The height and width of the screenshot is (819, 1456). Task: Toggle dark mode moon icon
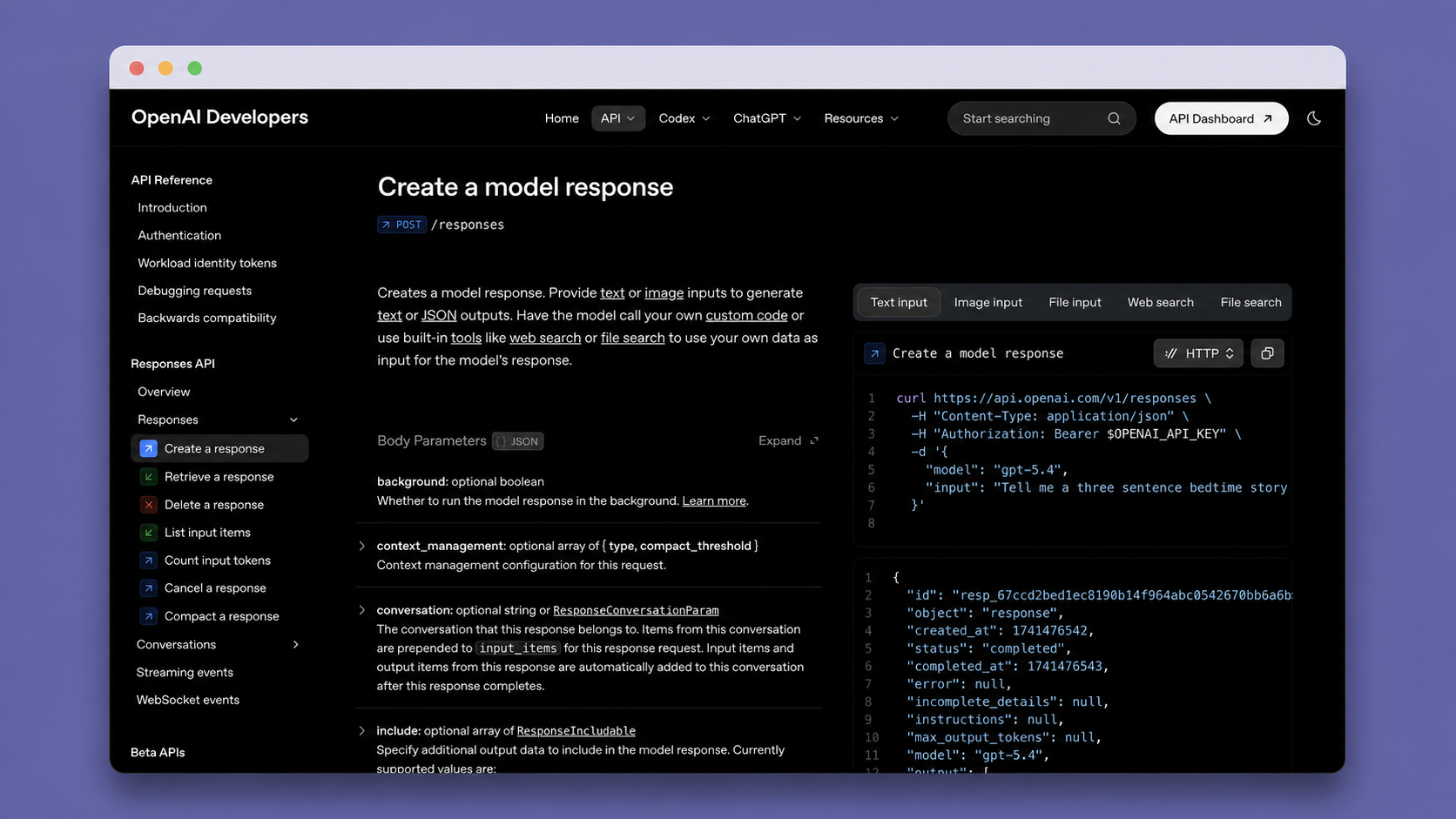click(1314, 118)
